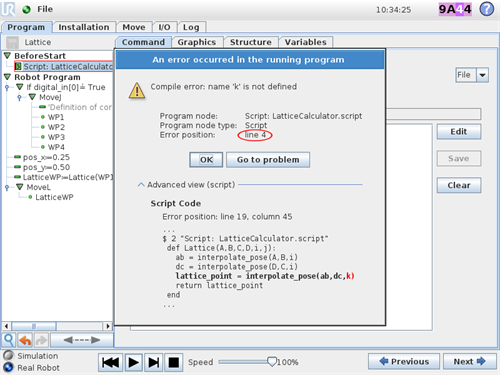
Task: Go to Previous screen
Action: click(404, 362)
